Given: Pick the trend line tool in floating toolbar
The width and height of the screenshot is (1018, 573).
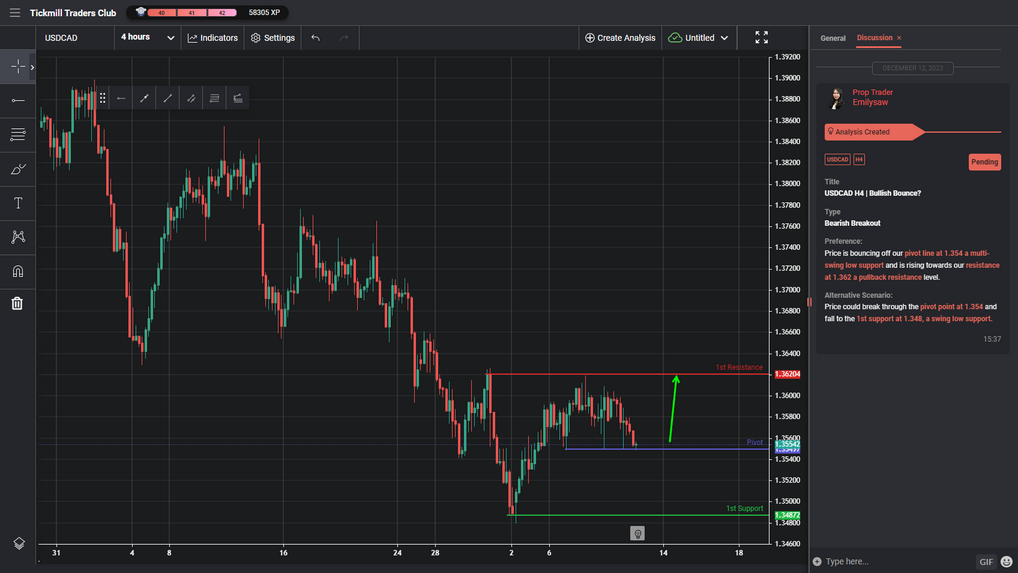Looking at the screenshot, I should pyautogui.click(x=168, y=98).
